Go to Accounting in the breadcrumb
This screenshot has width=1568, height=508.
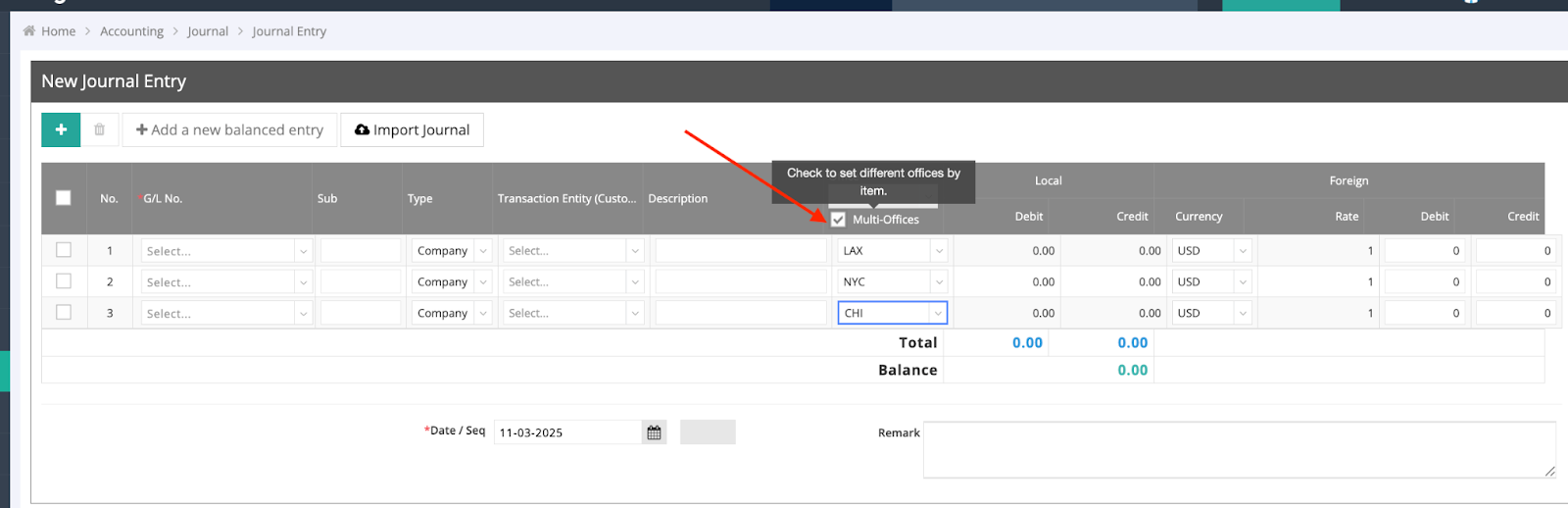pyautogui.click(x=131, y=31)
